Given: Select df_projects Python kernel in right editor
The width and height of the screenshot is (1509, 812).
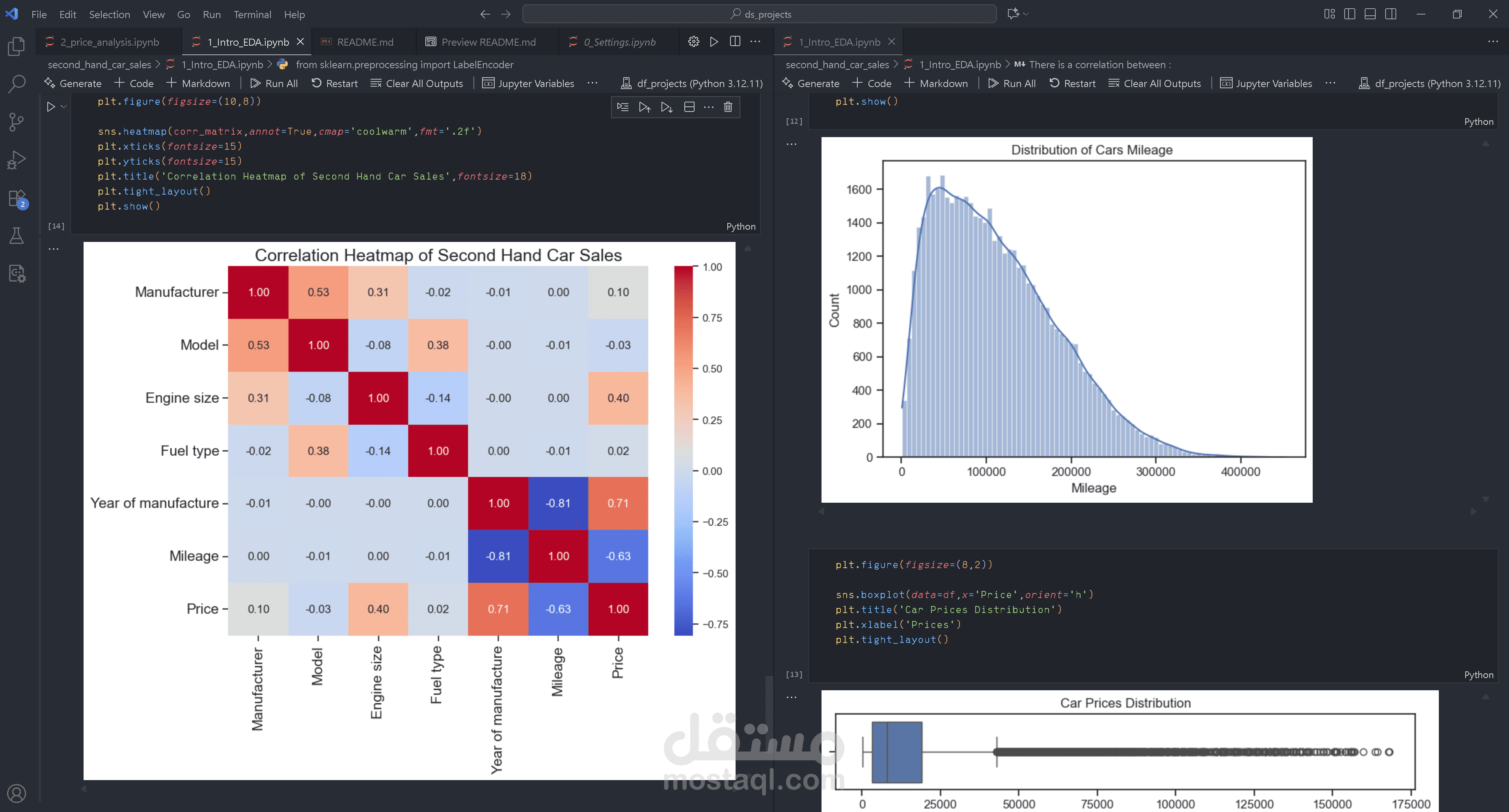Looking at the screenshot, I should tap(1430, 84).
